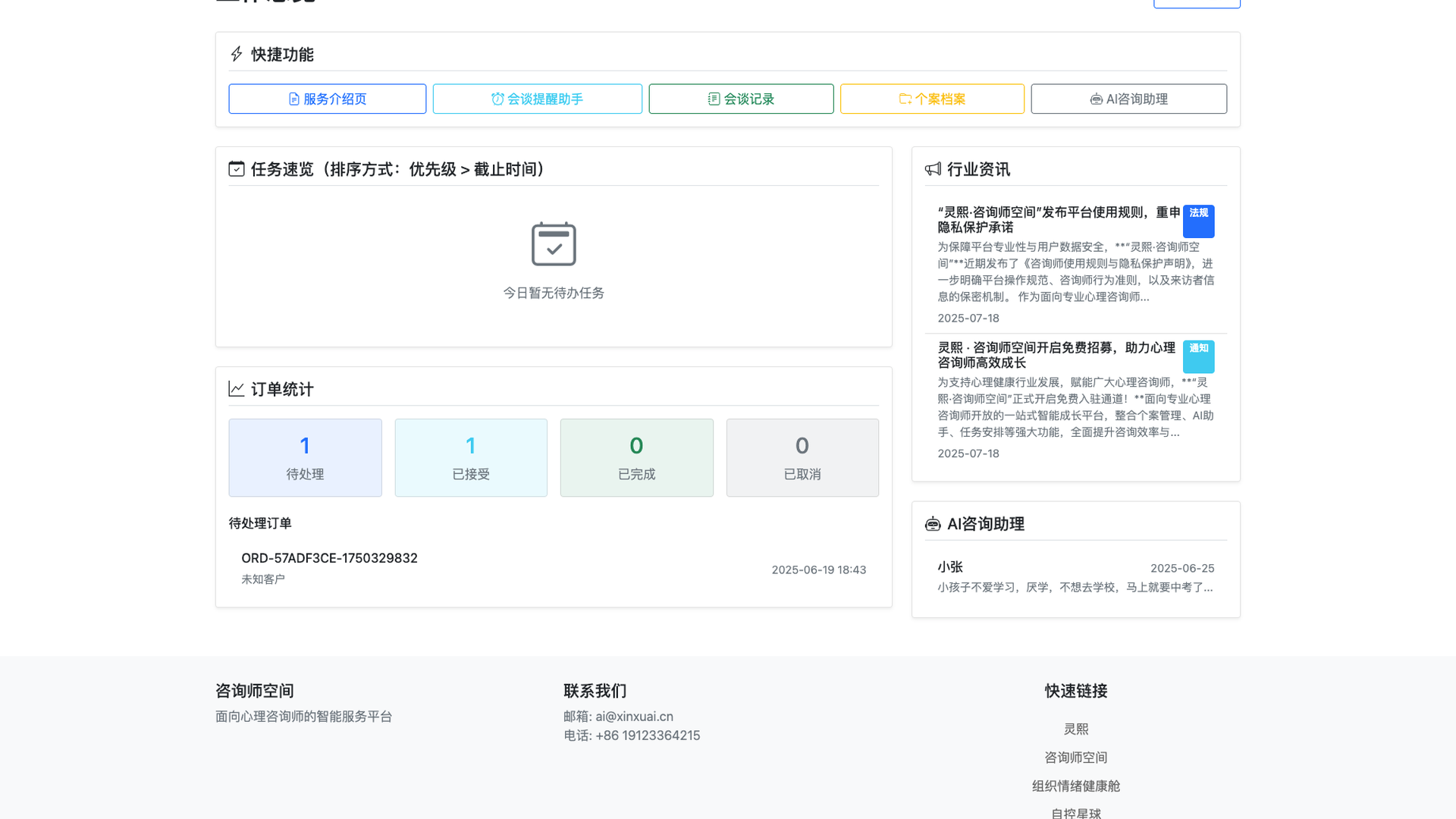Click the robot icon in AI咨询助理 button
Viewport: 1456px width, 819px height.
[1096, 99]
